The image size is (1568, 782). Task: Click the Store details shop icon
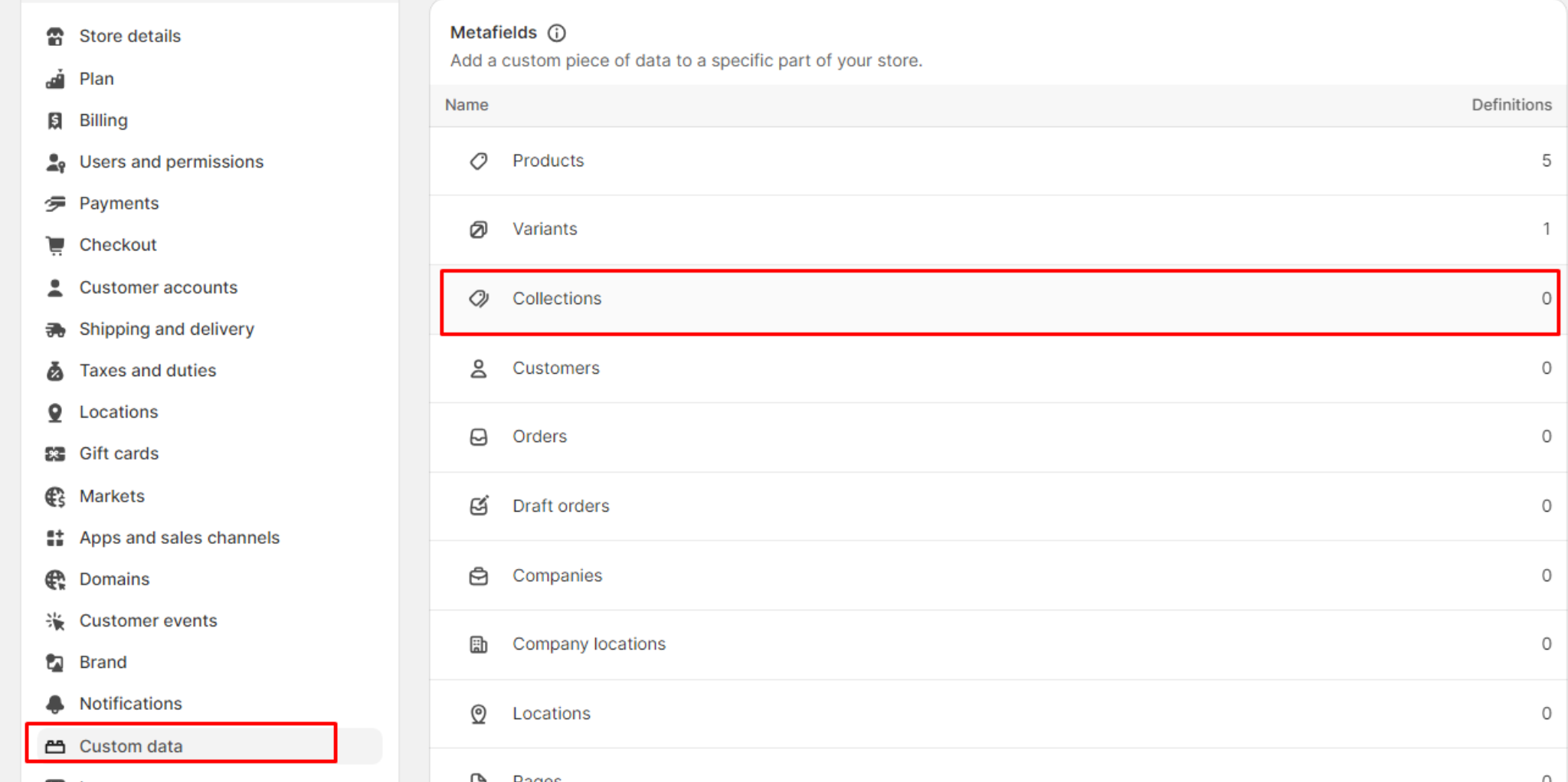55,36
